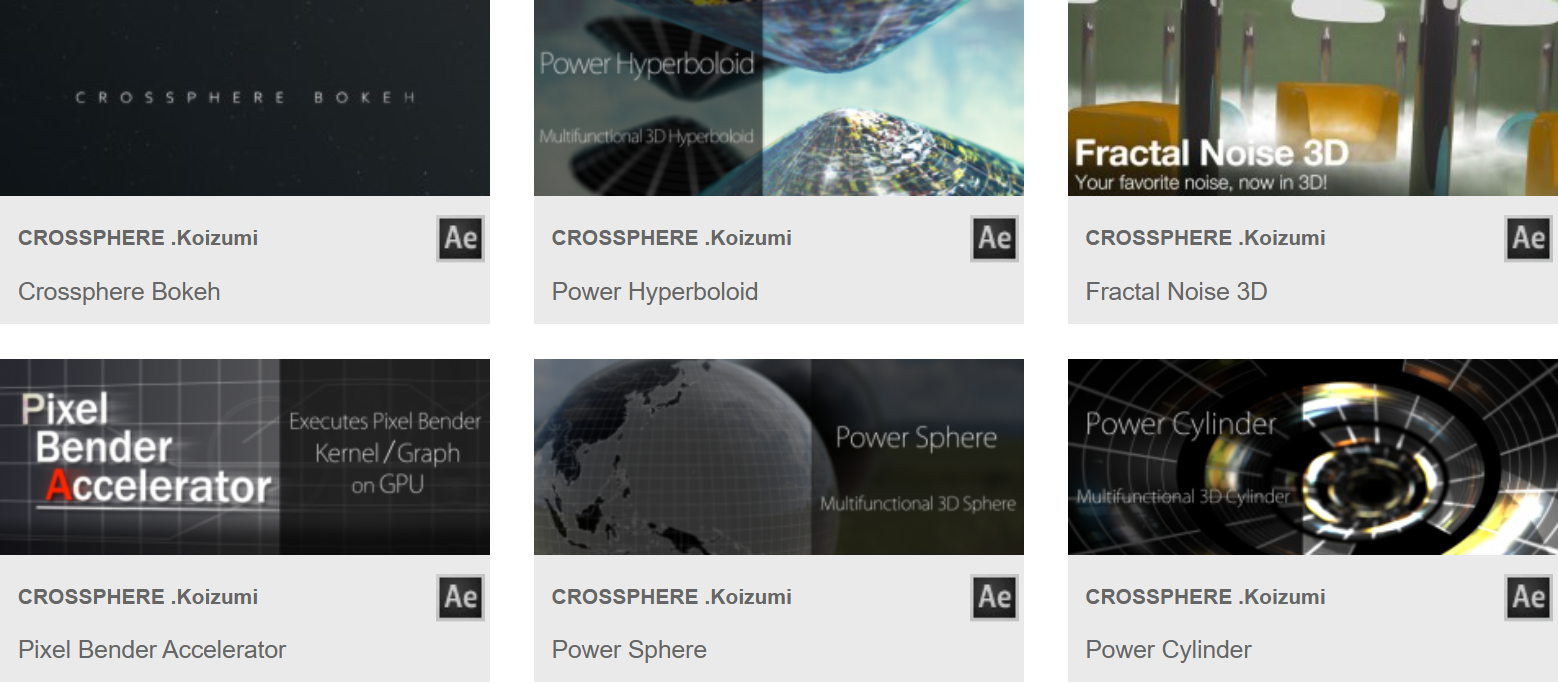Screen dimensions: 1558x683
Task: Open the Power Cylinder product page
Action: (1168, 649)
